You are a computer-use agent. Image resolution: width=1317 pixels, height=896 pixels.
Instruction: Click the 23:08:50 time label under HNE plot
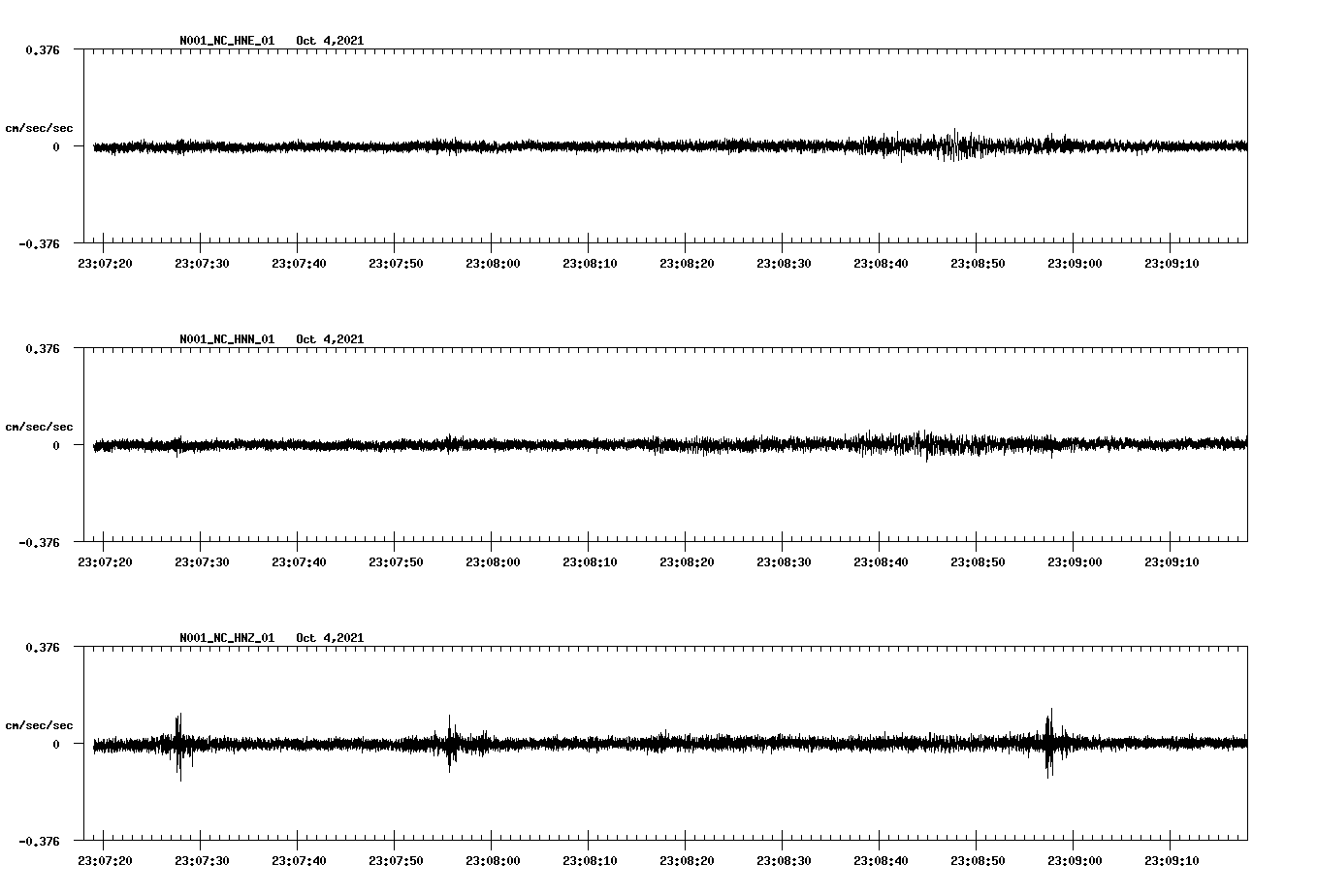[x=978, y=264]
